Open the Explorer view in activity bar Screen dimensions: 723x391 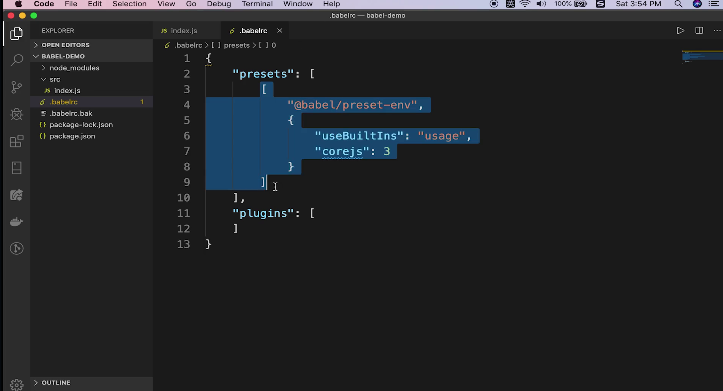coord(17,33)
